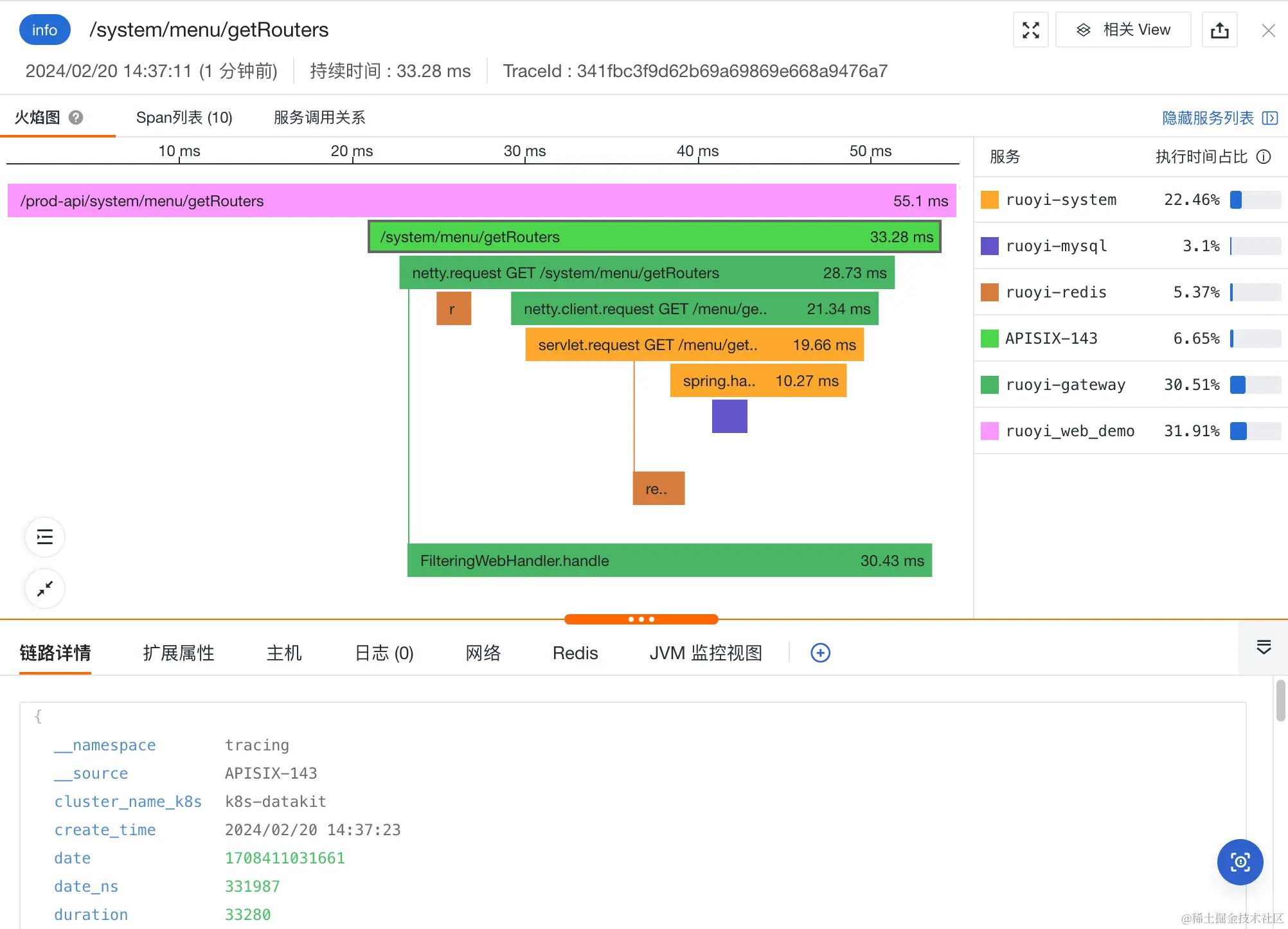Select FilteringWebHandler.handle span bar
The width and height of the screenshot is (1288, 929).
[x=669, y=560]
